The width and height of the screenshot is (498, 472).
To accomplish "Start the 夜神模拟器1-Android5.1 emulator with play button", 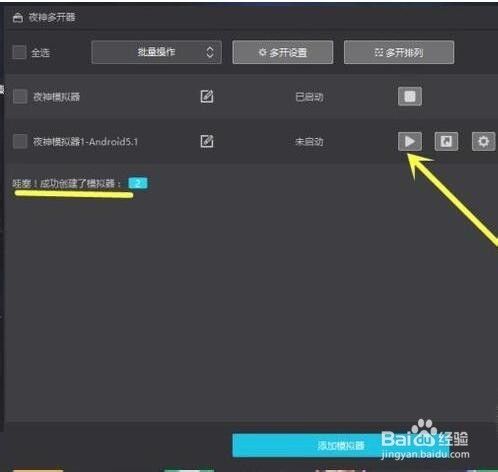I will pos(410,141).
